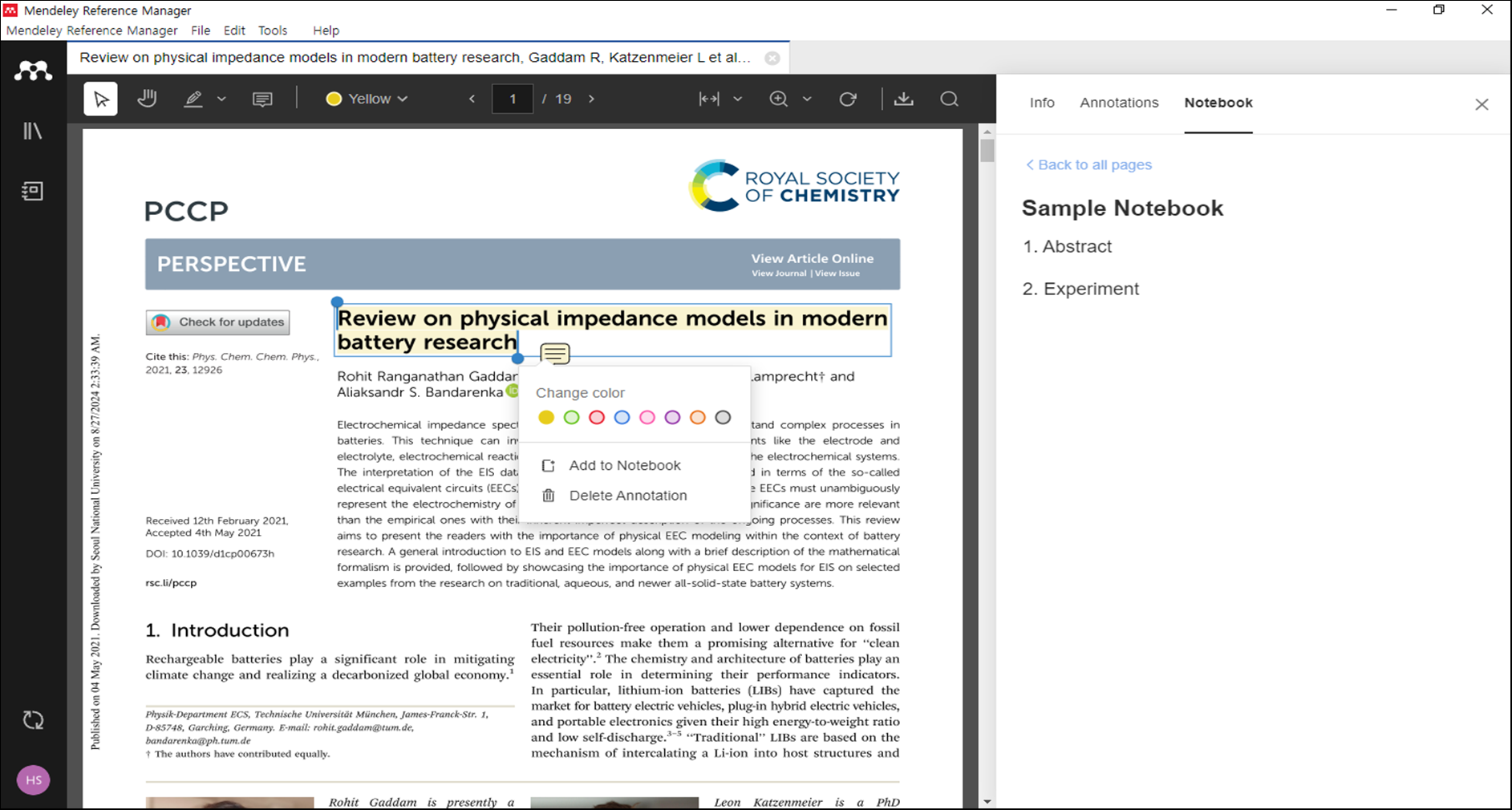Choose the green highlight color swatch
1512x810 pixels.
(x=571, y=417)
